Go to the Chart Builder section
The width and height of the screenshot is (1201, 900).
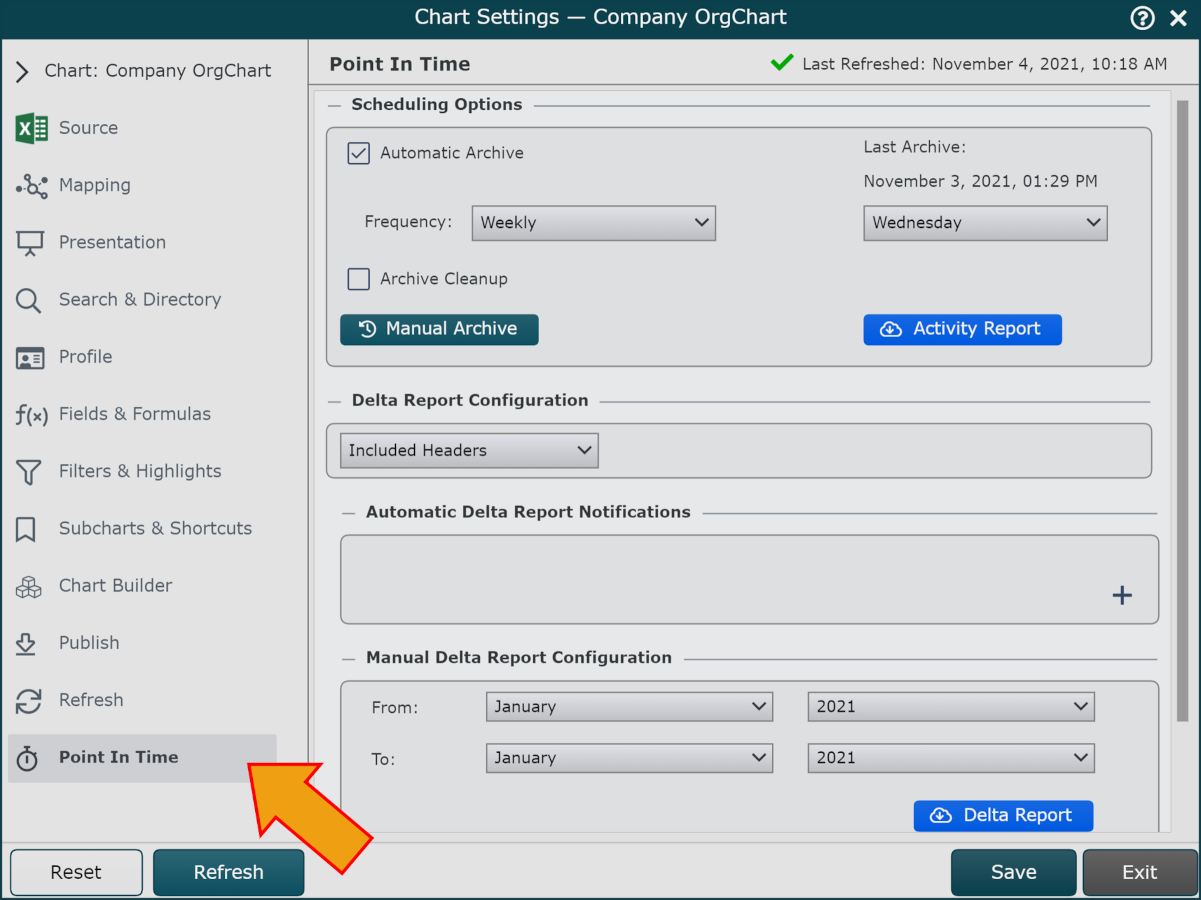coord(115,585)
